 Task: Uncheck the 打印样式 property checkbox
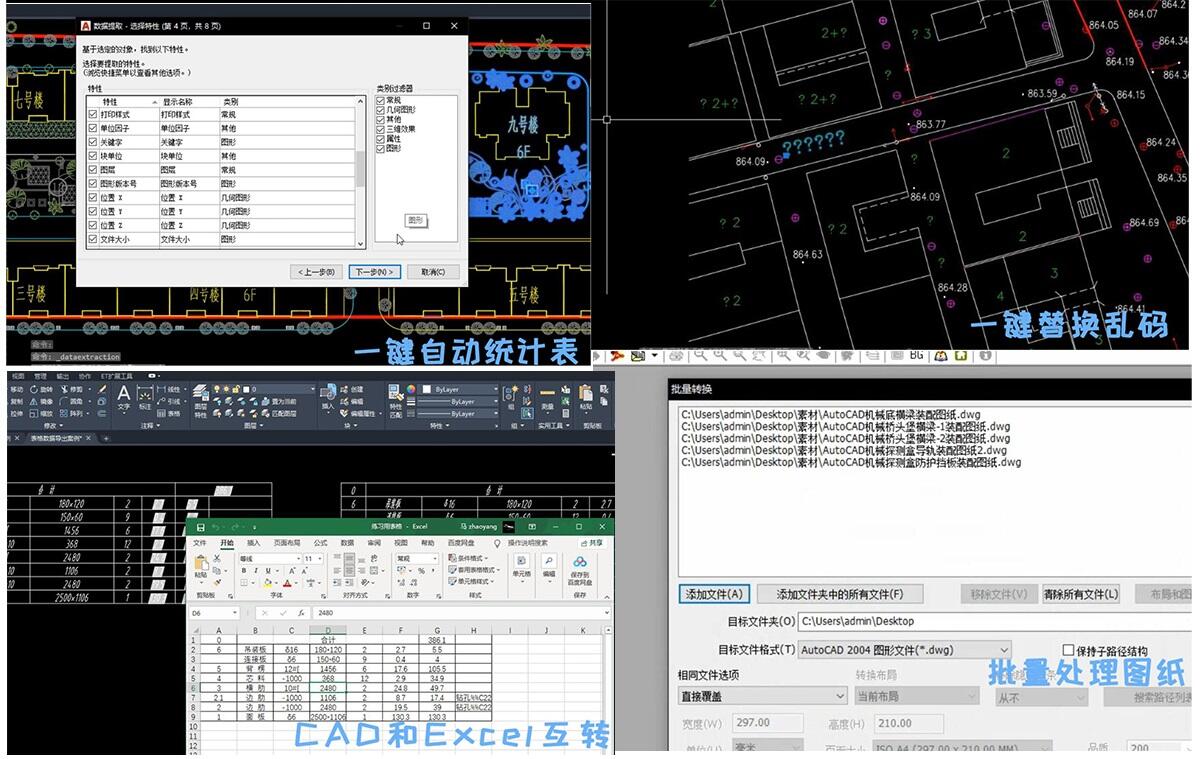pos(93,115)
